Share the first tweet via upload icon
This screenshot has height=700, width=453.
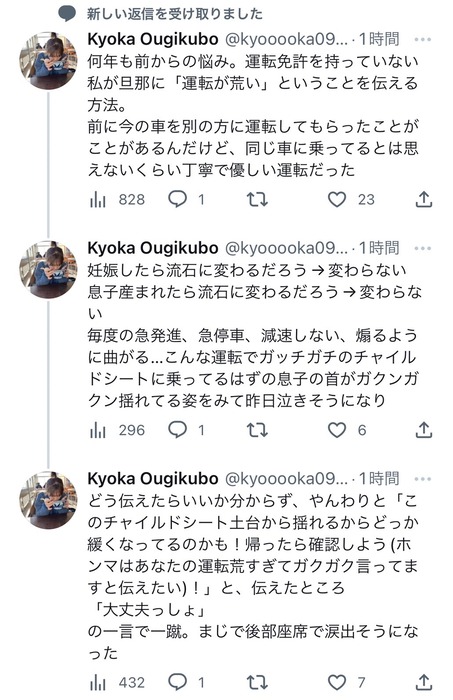point(424,199)
